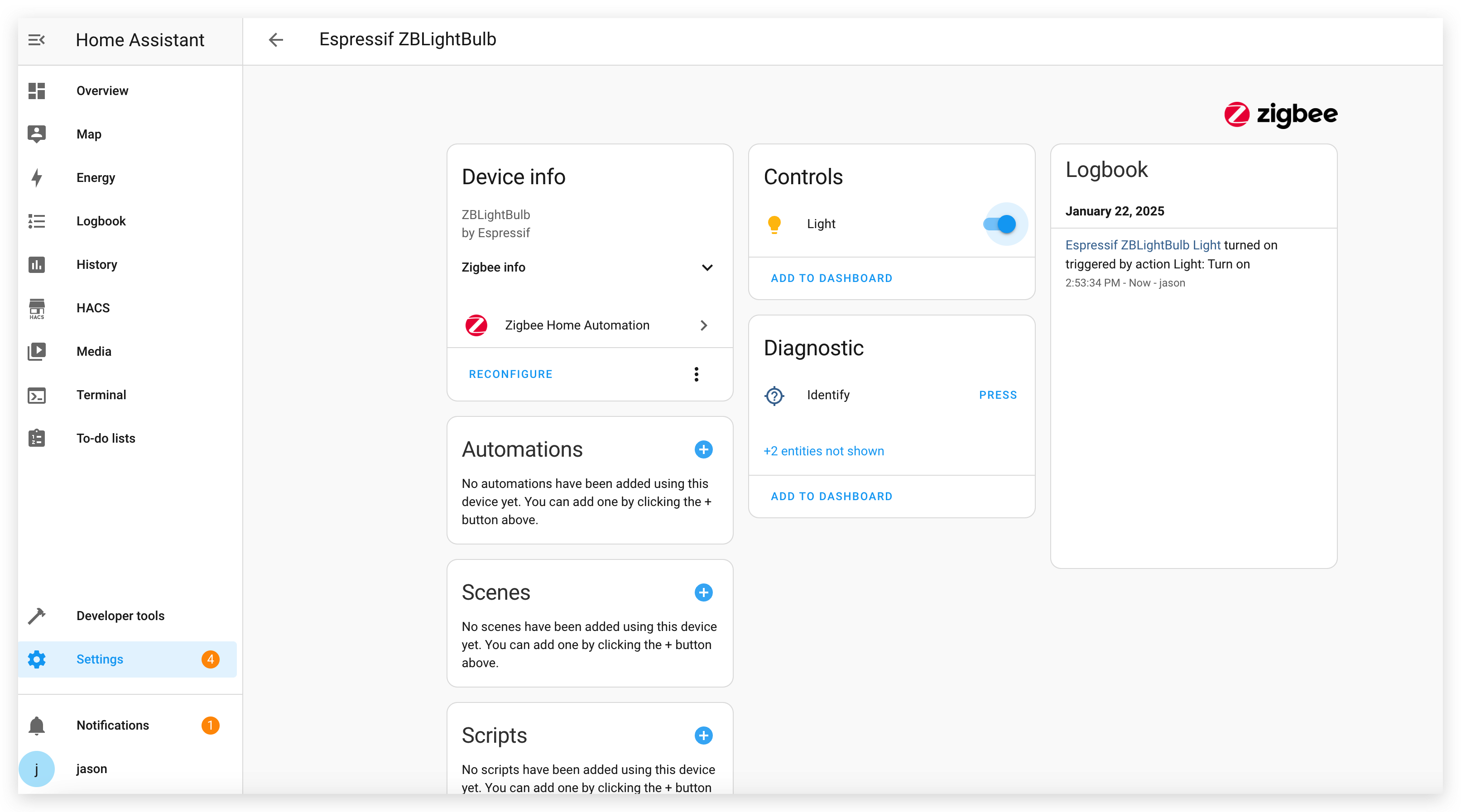The width and height of the screenshot is (1461, 812).
Task: Collapse the sidebar with the menu icon
Action: click(37, 40)
